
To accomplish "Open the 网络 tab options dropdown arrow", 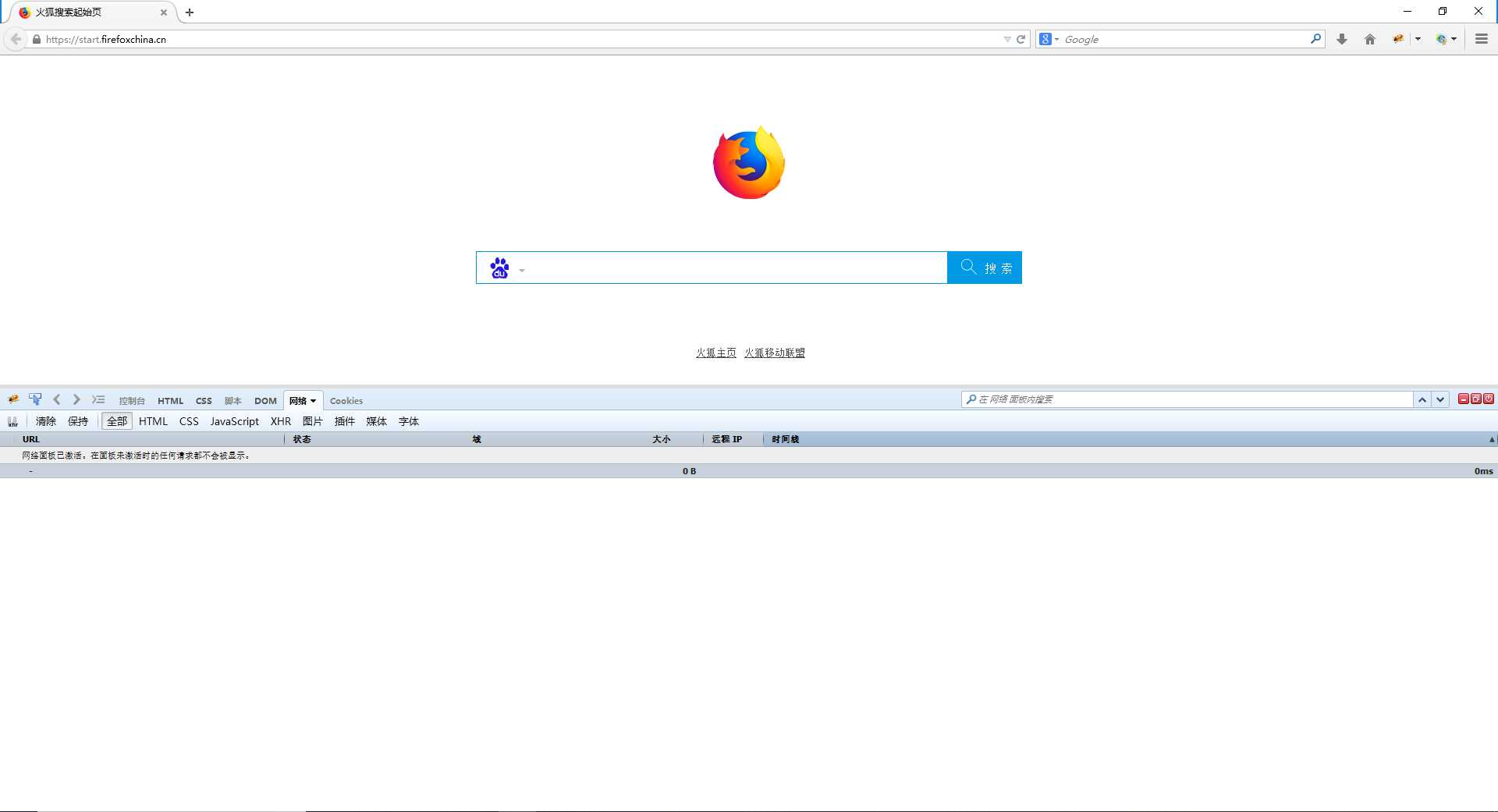I will point(314,401).
